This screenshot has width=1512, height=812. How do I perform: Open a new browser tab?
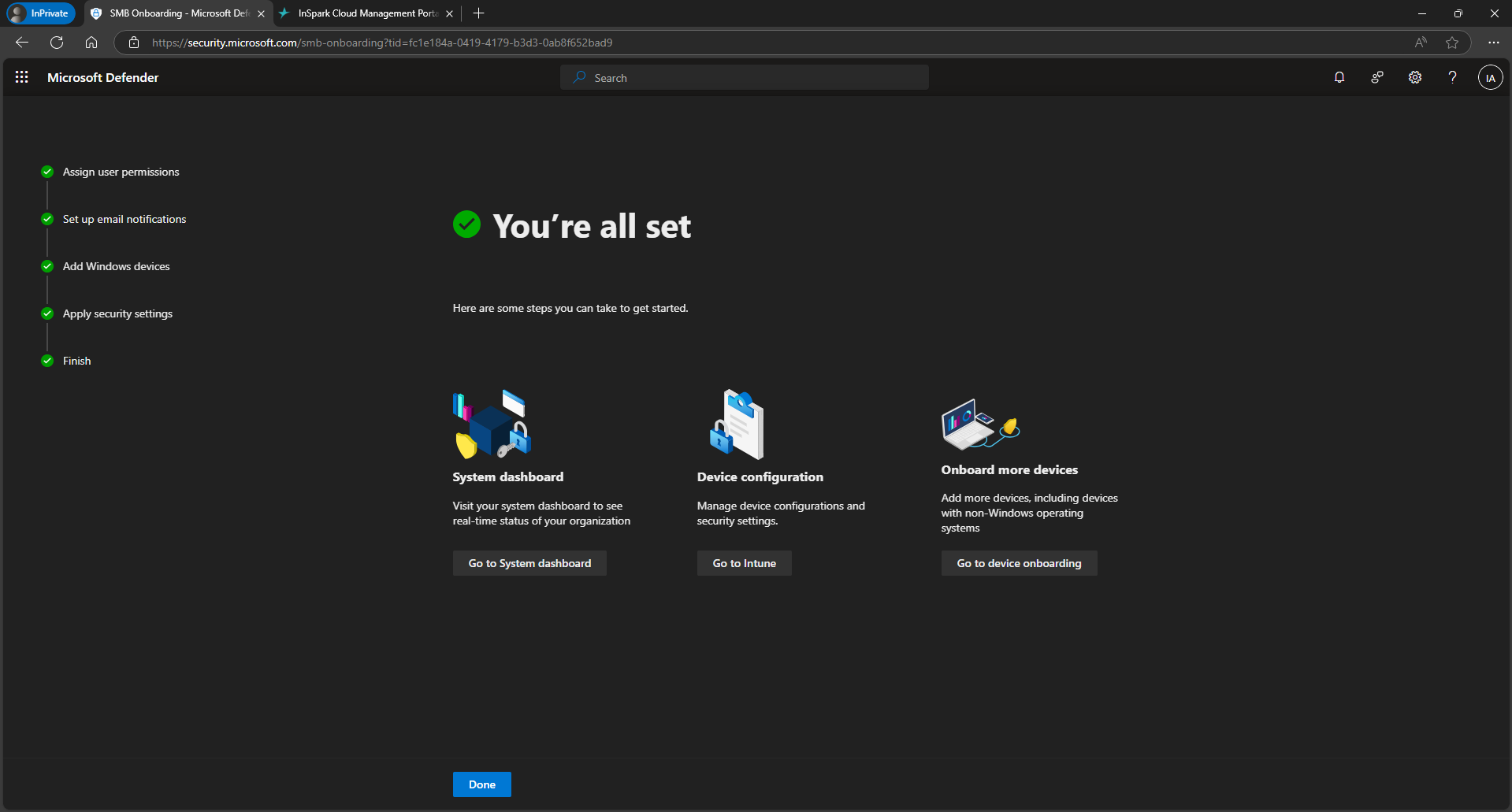point(478,13)
